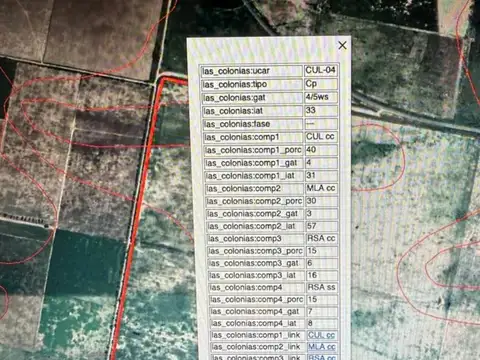480x360 pixels.
Task: Select the comp1_porc value 40
Action: click(x=311, y=149)
